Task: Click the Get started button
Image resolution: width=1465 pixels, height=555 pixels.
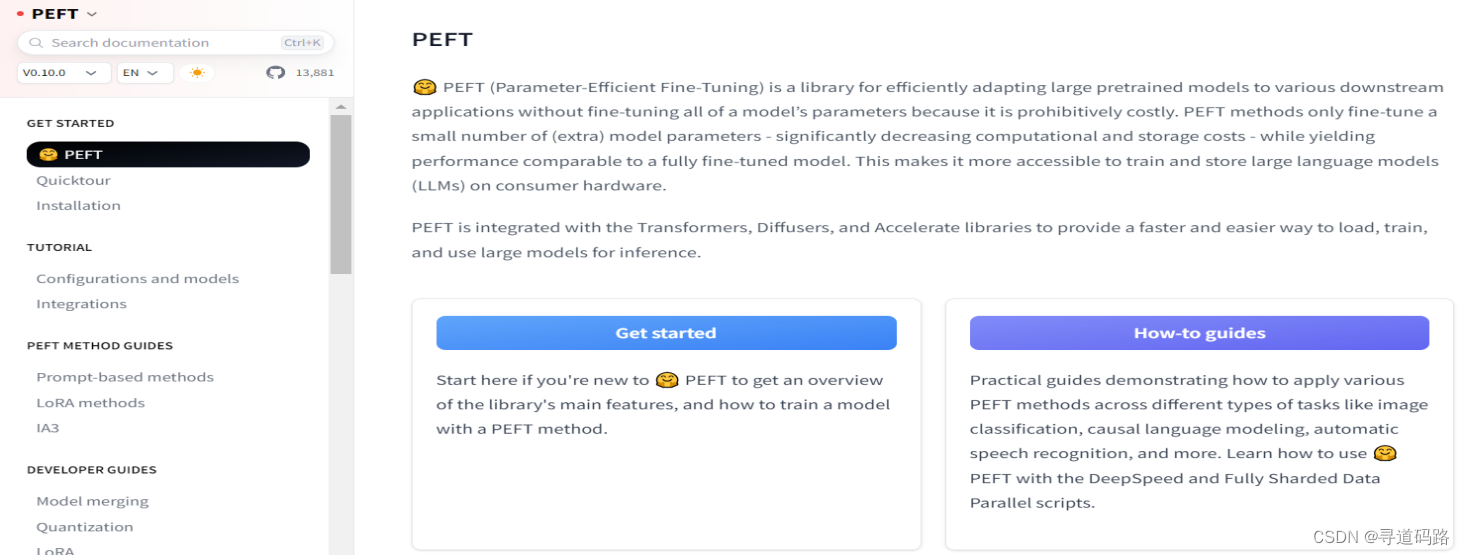Action: [x=666, y=333]
